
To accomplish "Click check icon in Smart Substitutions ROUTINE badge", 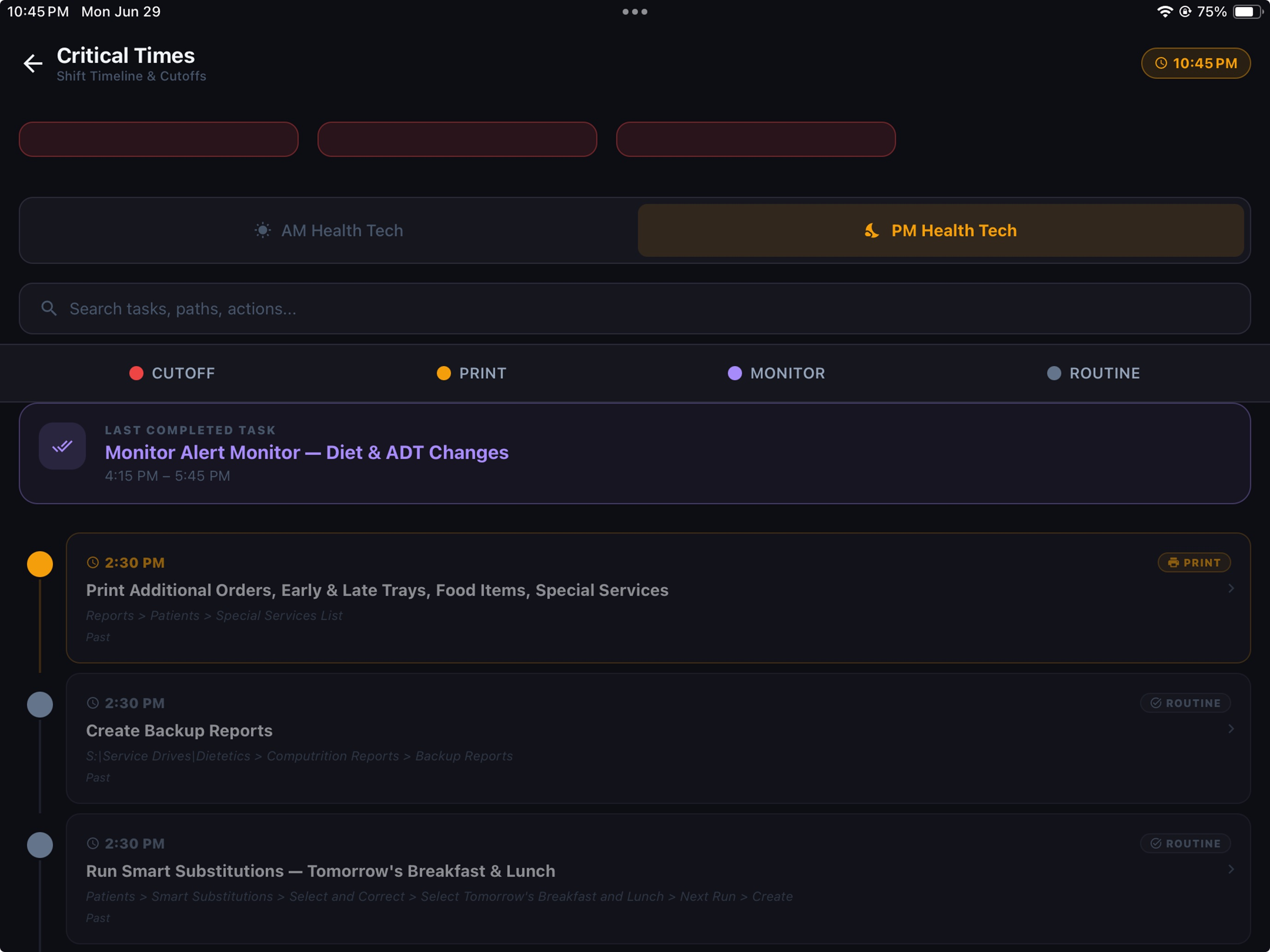I will click(x=1156, y=844).
